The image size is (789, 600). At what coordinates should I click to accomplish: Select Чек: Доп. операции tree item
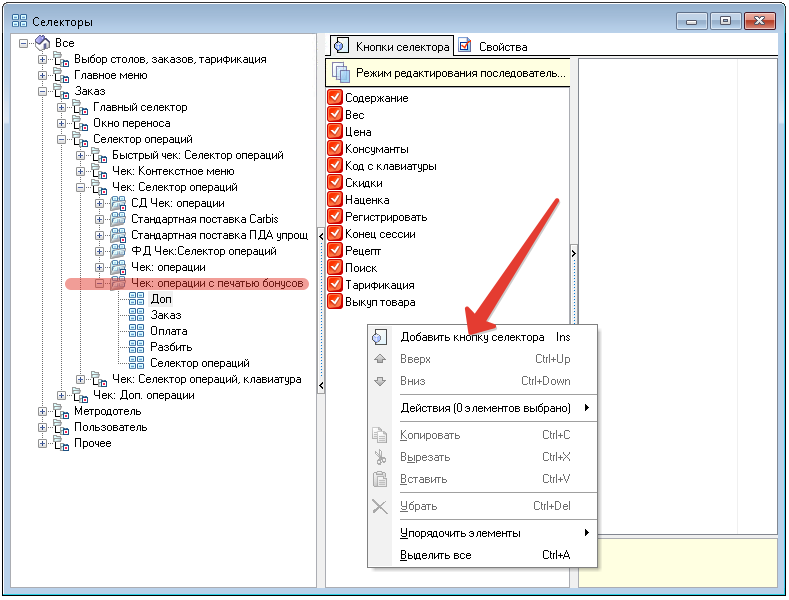pos(143,396)
